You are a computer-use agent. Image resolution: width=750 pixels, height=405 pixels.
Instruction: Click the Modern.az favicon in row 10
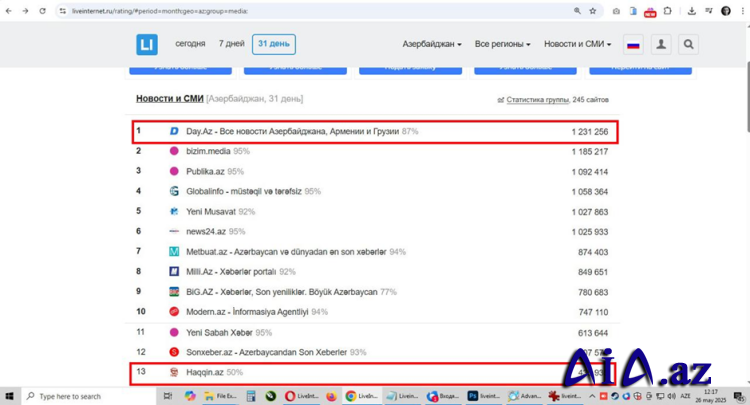coord(174,312)
